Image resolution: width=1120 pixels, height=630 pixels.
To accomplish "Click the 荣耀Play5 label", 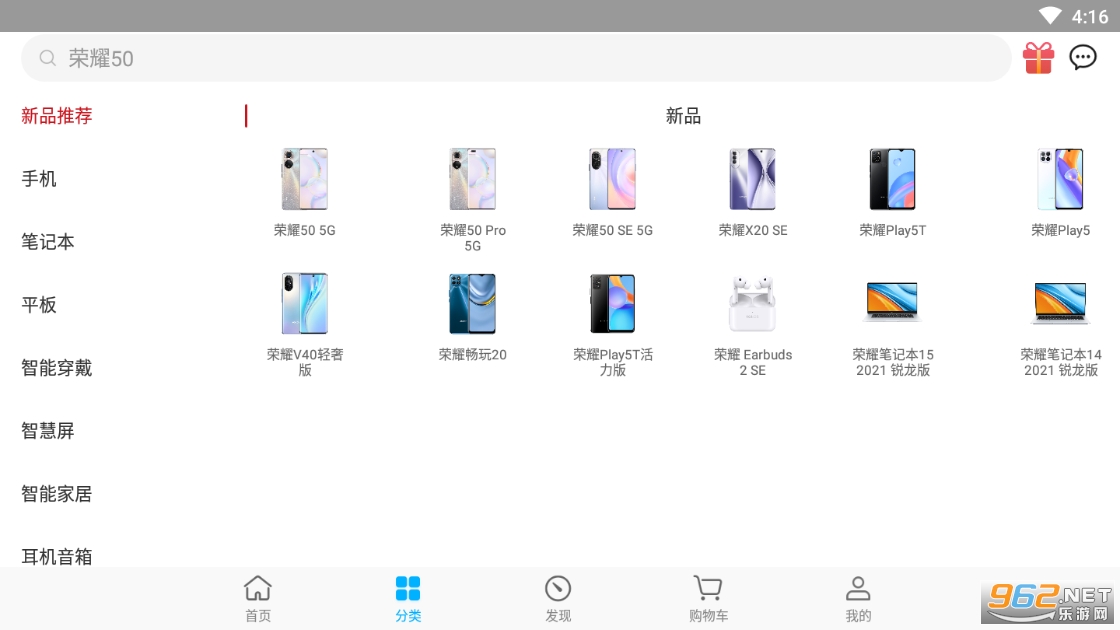I will [x=1060, y=230].
